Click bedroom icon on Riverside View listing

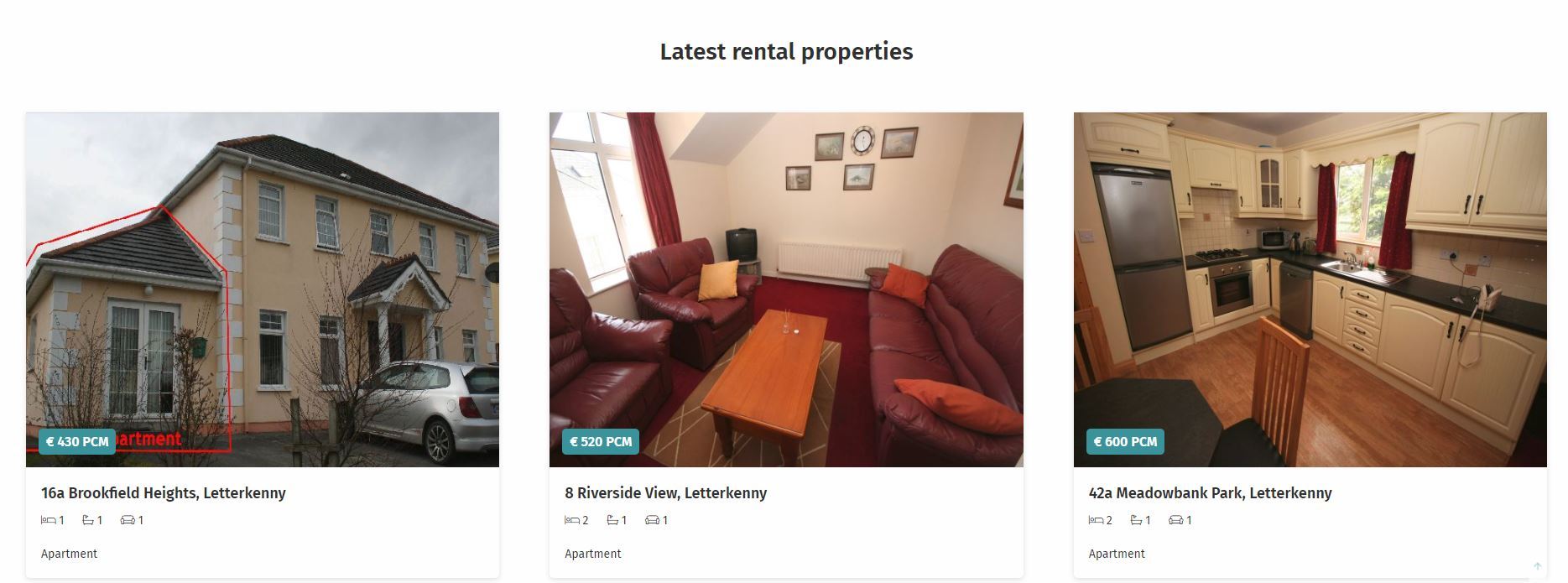[572, 520]
